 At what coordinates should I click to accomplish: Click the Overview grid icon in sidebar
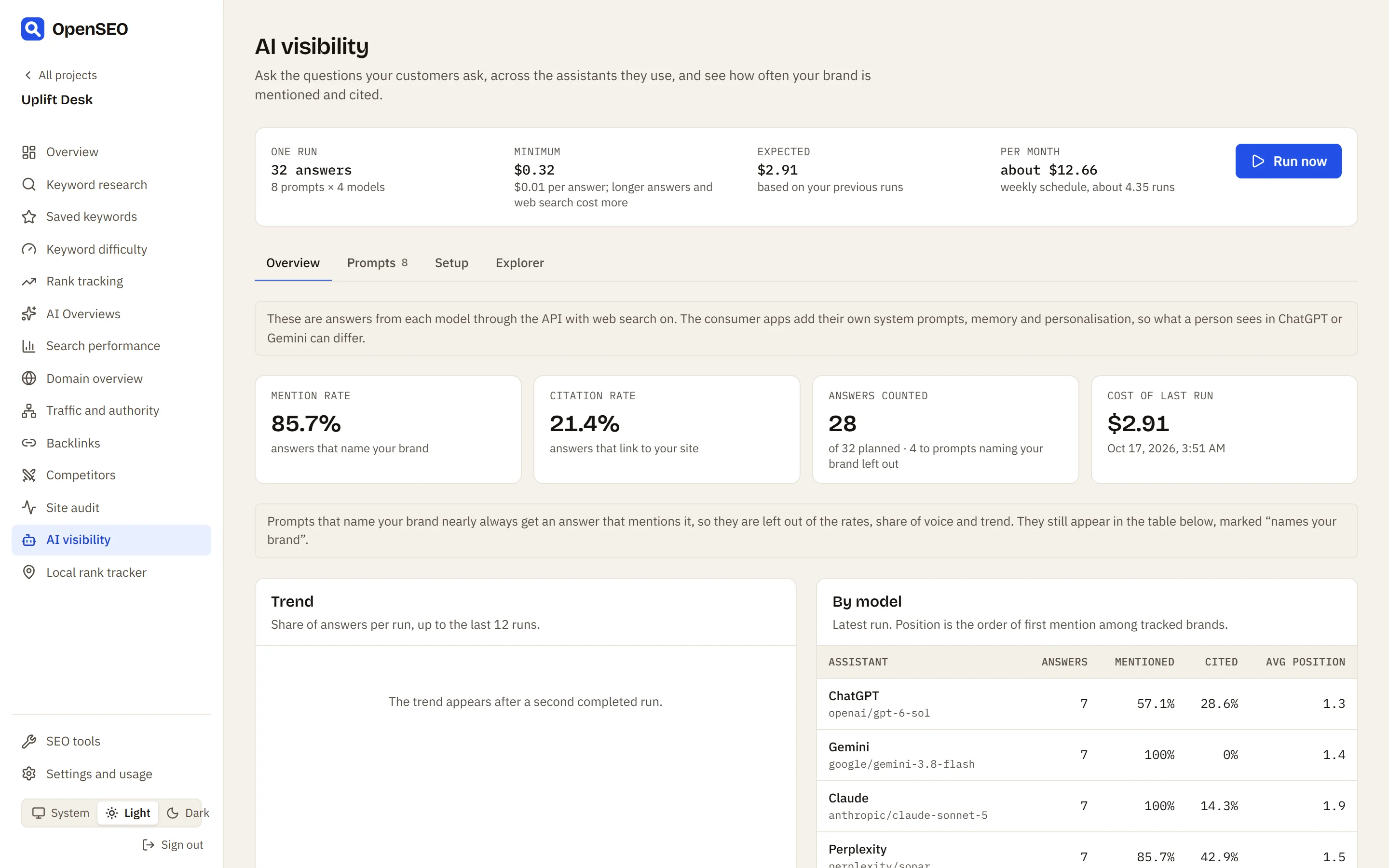click(x=29, y=152)
